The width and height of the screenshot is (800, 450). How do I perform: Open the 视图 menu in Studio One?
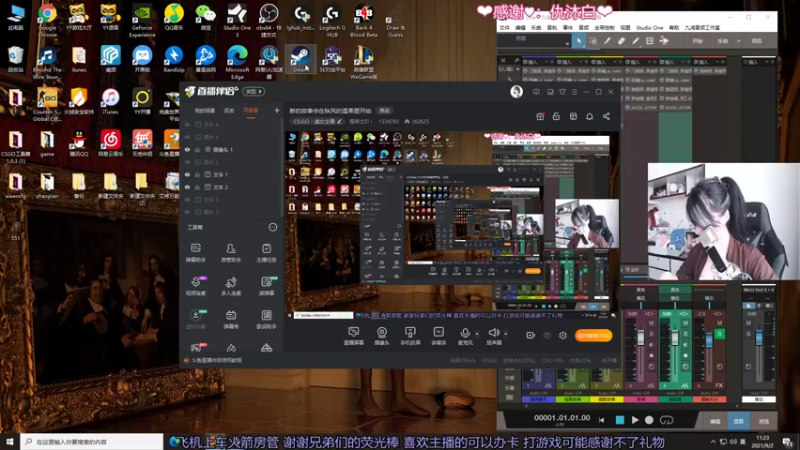tap(625, 28)
